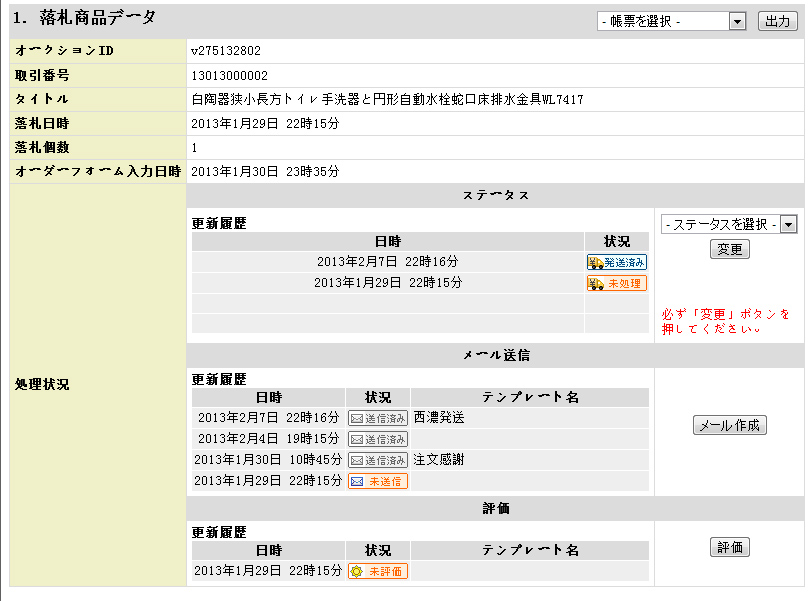Click the 発送済み truck status badge
The width and height of the screenshot is (811, 601).
616,262
